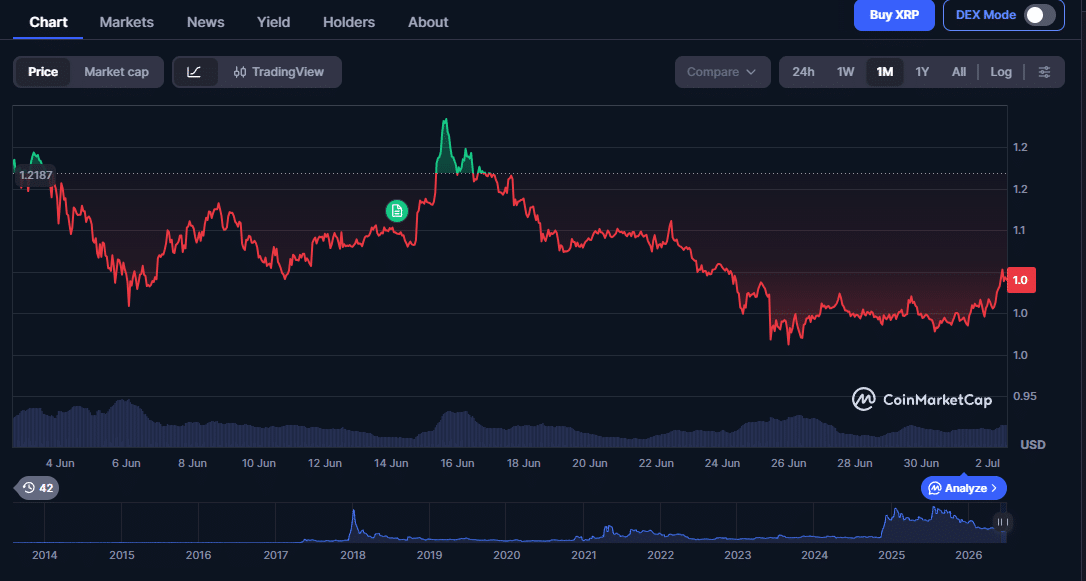Click the USD currency label

tap(1033, 445)
